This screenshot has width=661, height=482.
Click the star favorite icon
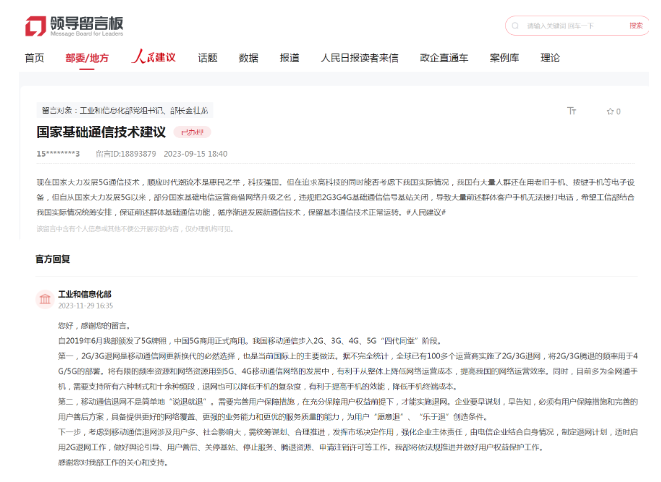[x=610, y=111]
